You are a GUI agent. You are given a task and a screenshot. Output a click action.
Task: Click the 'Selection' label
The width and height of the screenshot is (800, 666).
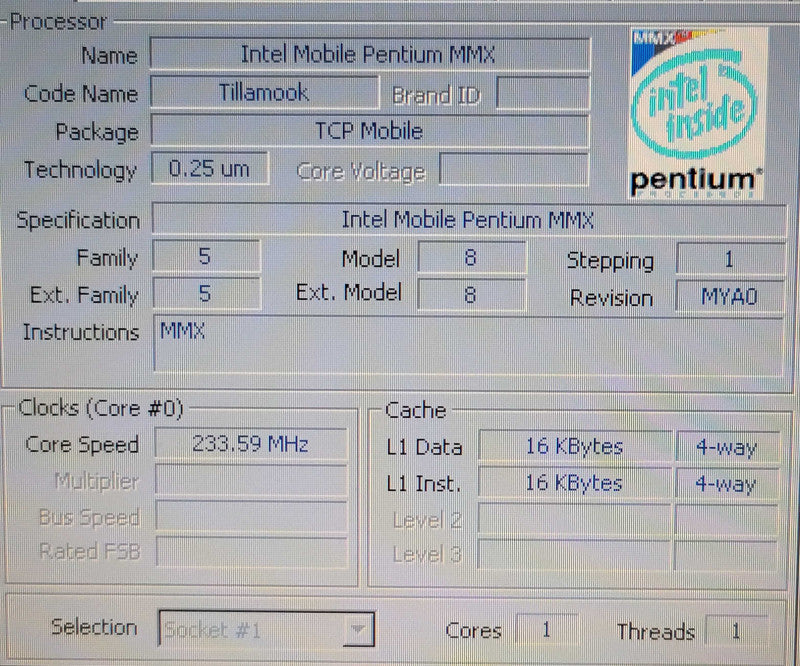tap(94, 627)
